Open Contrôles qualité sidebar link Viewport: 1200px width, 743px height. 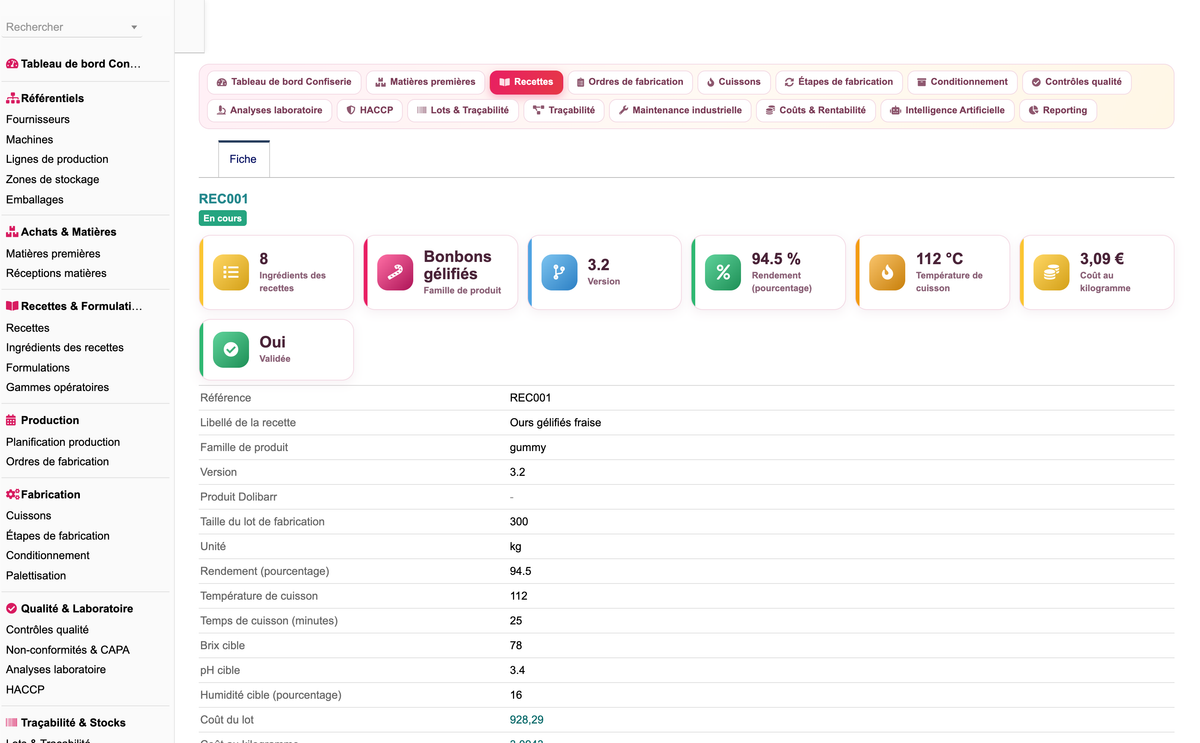point(47,630)
